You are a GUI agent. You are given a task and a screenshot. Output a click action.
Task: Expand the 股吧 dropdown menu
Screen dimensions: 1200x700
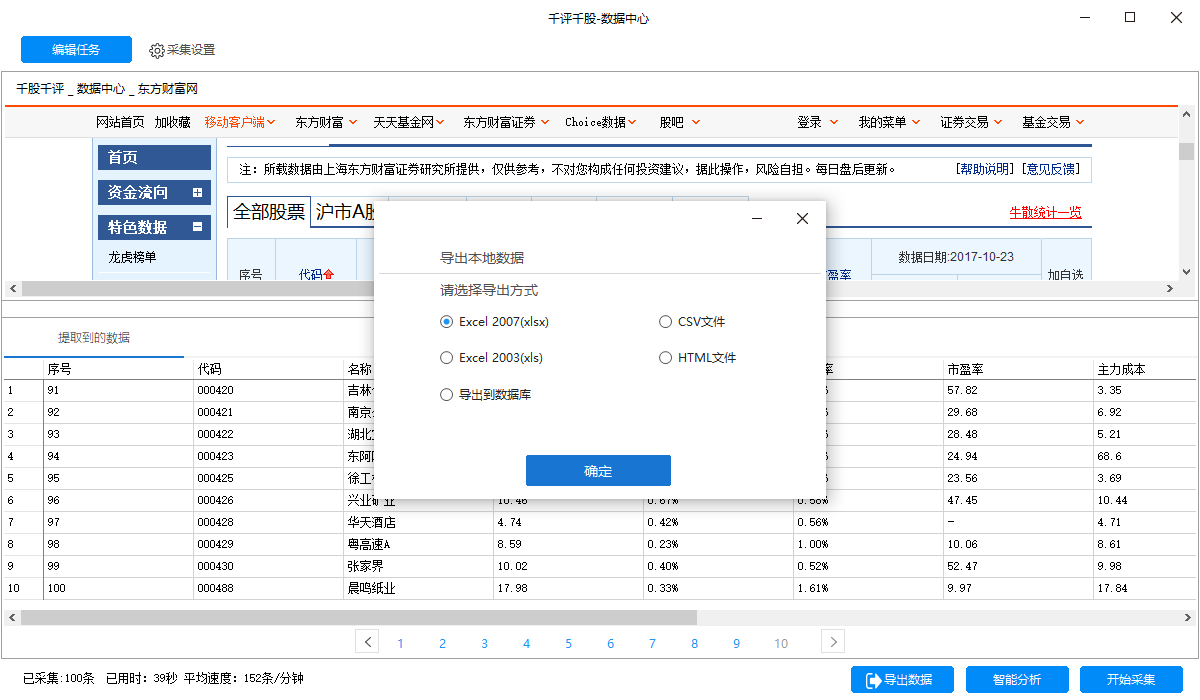(680, 122)
